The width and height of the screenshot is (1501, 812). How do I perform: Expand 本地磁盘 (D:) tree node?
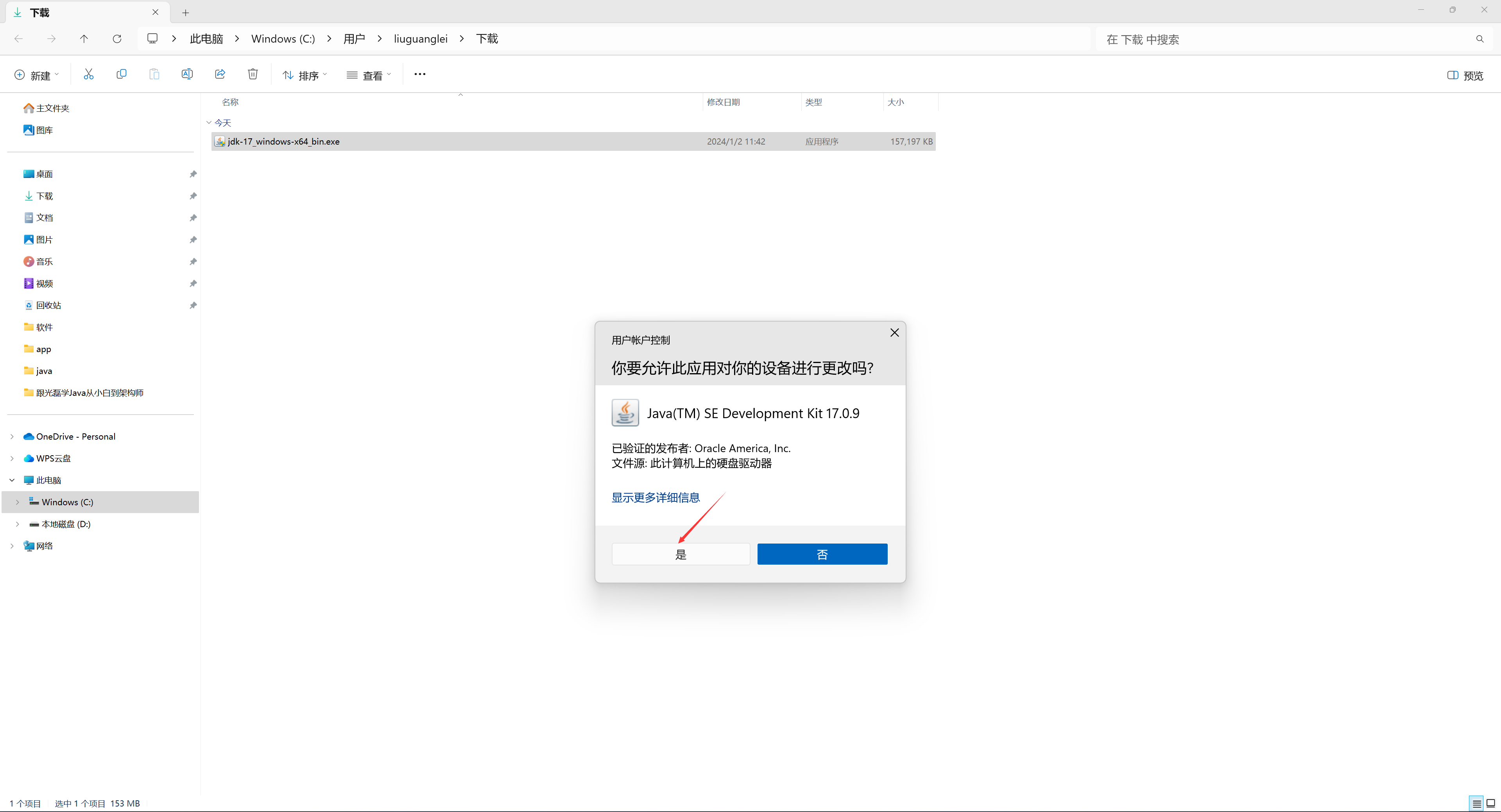pyautogui.click(x=18, y=524)
